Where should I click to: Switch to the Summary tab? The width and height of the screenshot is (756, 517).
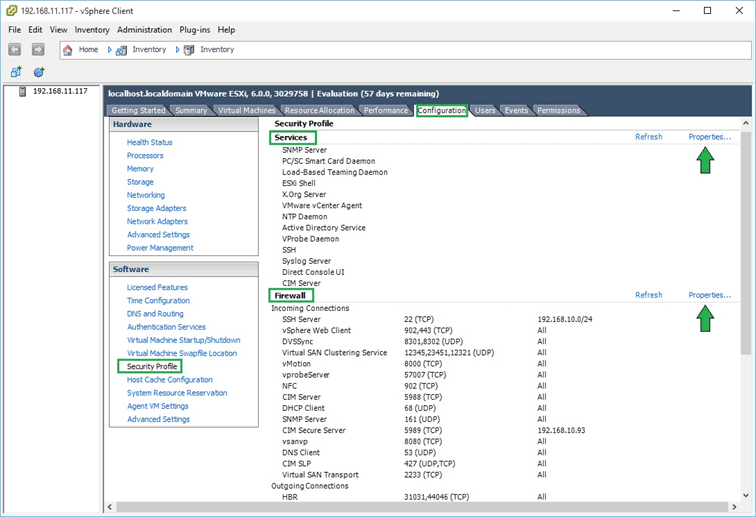click(x=191, y=110)
